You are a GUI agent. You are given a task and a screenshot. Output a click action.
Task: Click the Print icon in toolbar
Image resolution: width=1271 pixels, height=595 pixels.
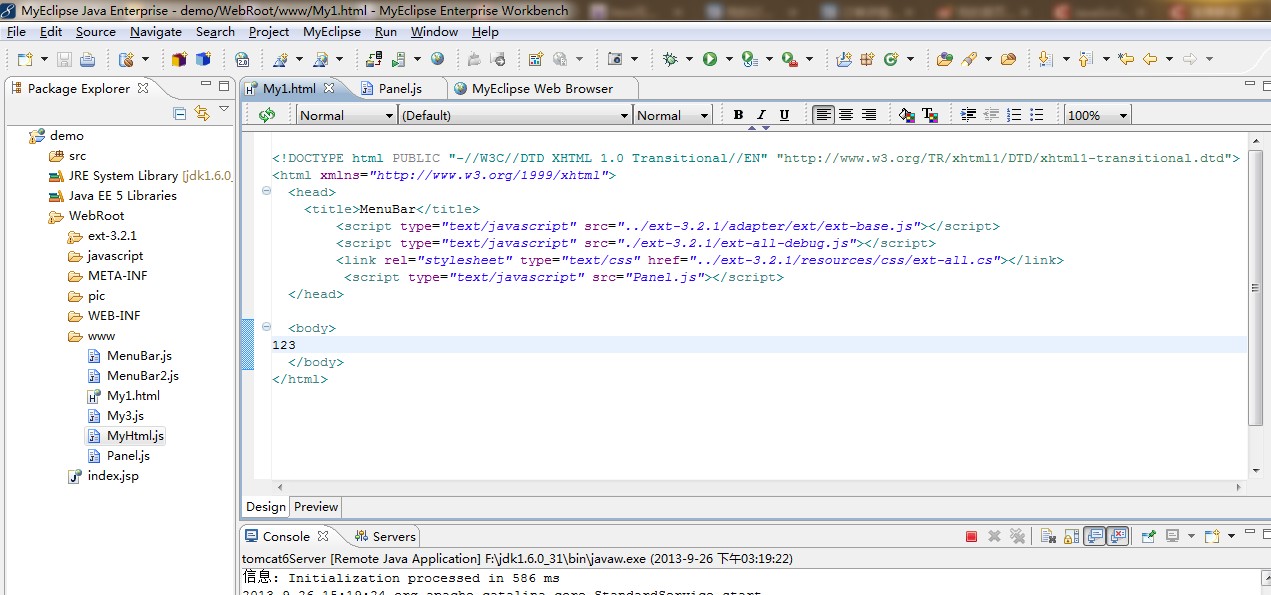(x=87, y=60)
